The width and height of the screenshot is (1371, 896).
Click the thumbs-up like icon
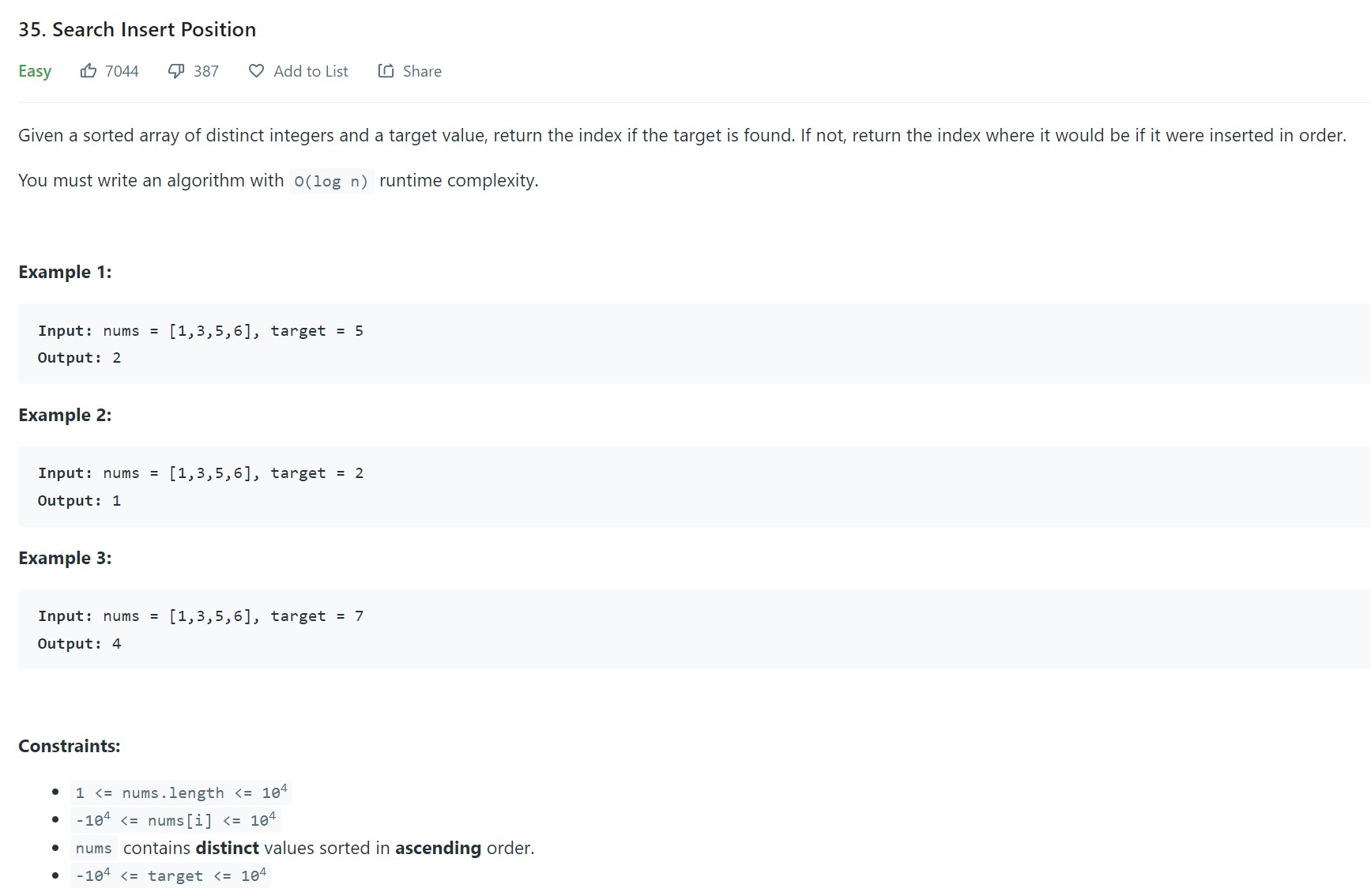tap(89, 71)
